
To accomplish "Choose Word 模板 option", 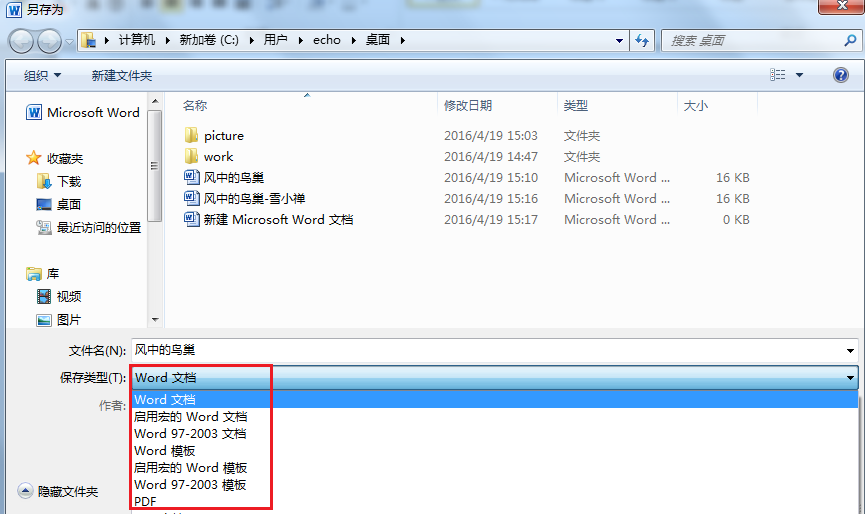I will click(495, 451).
